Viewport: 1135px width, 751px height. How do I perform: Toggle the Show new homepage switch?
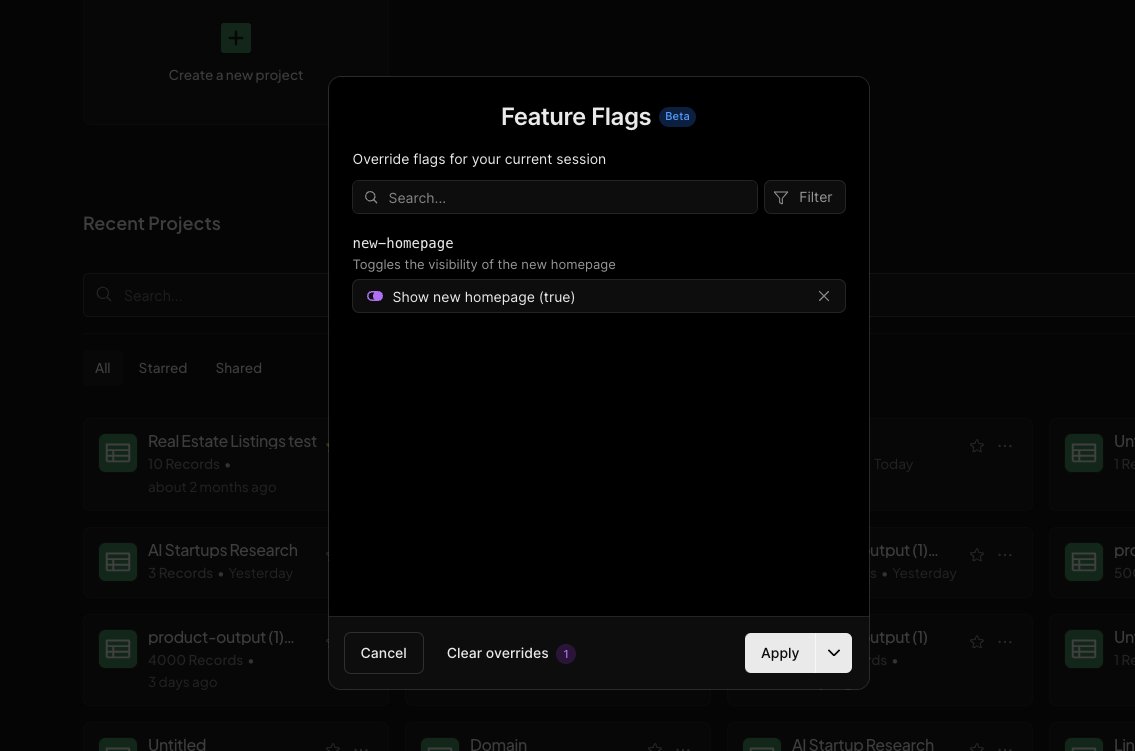point(375,296)
